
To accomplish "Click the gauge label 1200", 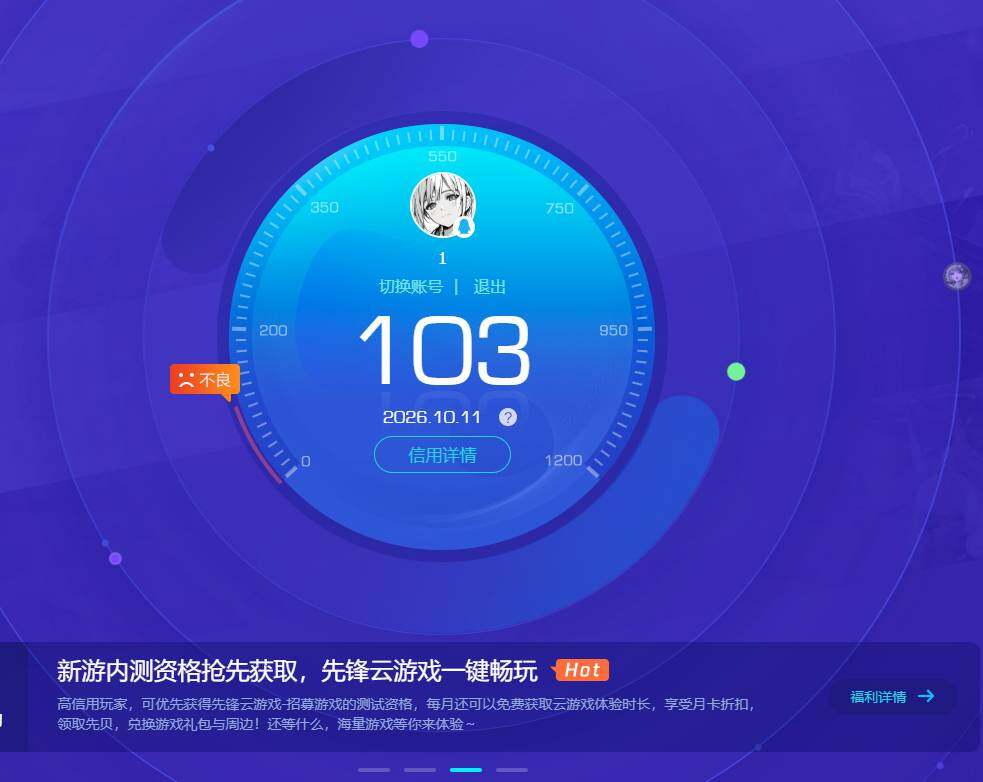I will coord(563,460).
